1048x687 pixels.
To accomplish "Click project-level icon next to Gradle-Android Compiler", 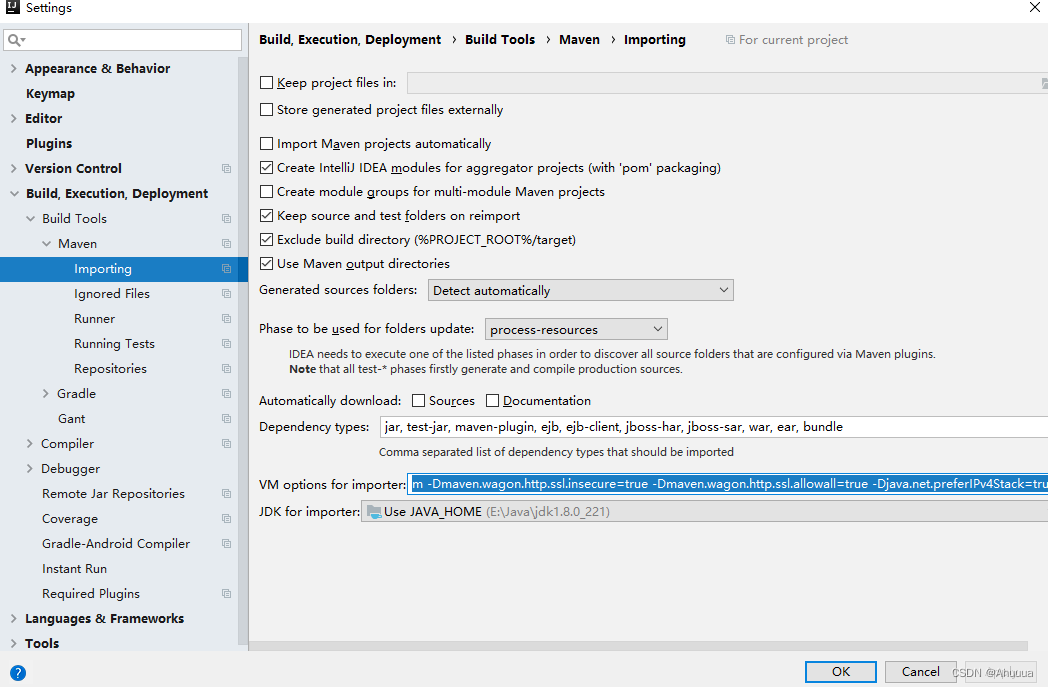I will click(x=227, y=543).
